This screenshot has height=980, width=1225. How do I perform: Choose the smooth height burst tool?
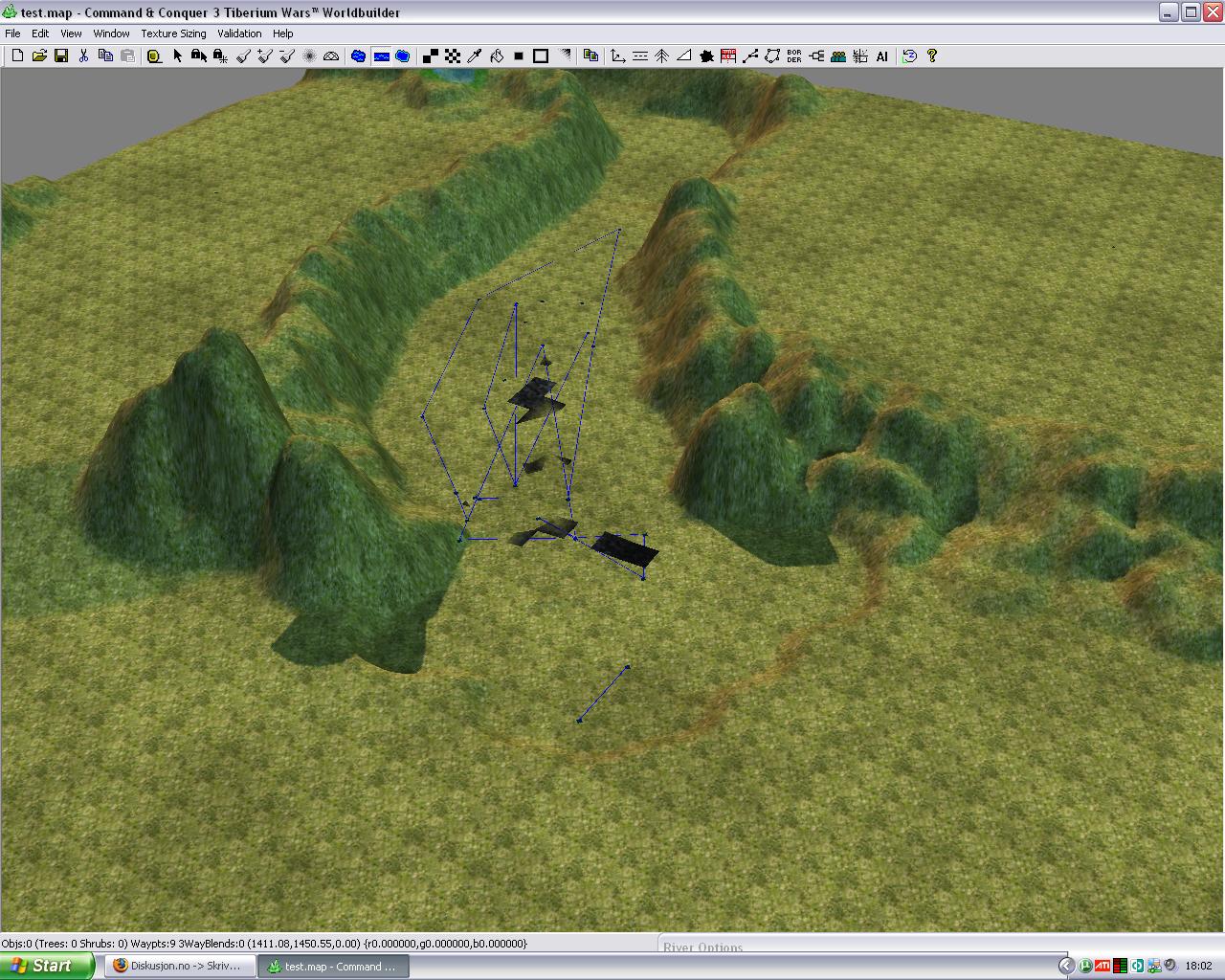pyautogui.click(x=309, y=56)
